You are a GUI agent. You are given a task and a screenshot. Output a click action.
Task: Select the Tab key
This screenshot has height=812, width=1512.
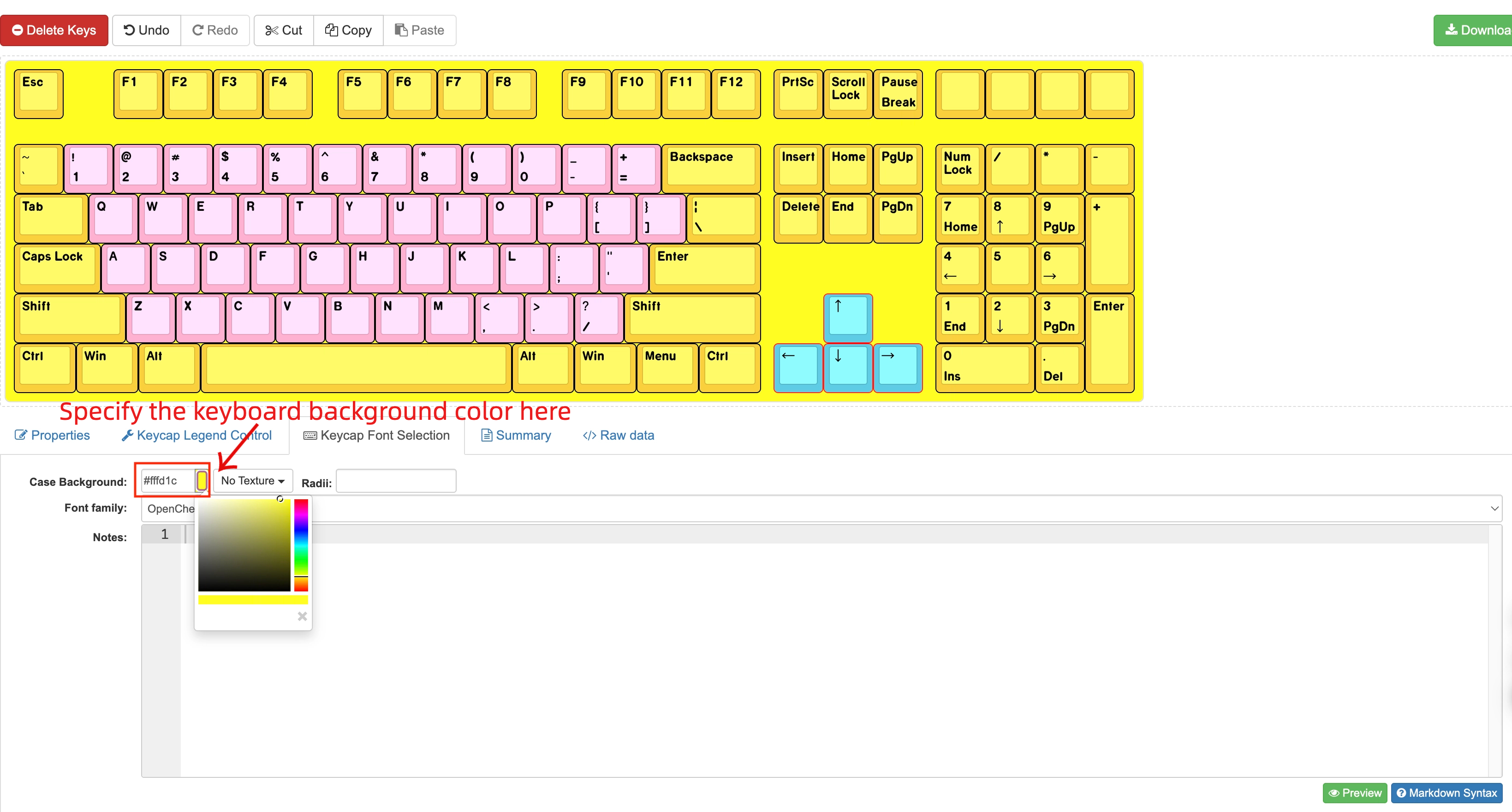click(51, 218)
